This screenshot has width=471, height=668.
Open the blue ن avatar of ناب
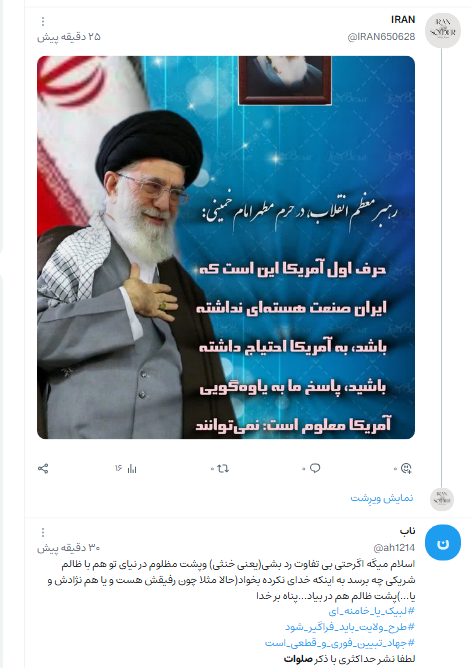[443, 542]
